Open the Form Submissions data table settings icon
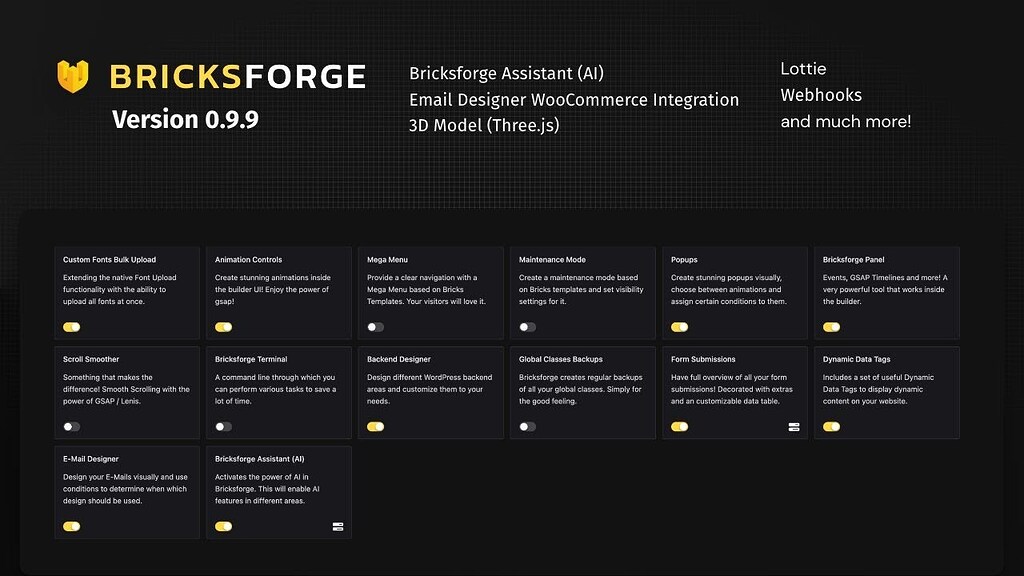The width and height of the screenshot is (1024, 576). coord(794,426)
